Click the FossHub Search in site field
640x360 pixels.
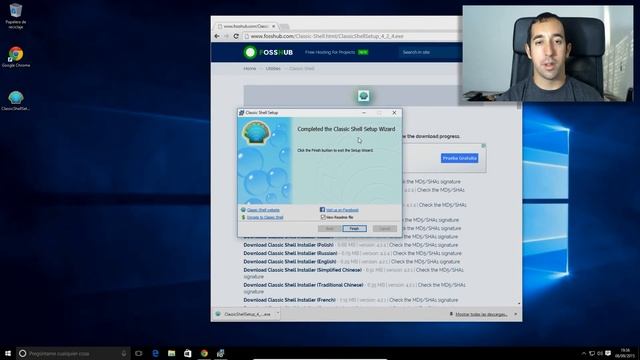pyautogui.click(x=429, y=52)
